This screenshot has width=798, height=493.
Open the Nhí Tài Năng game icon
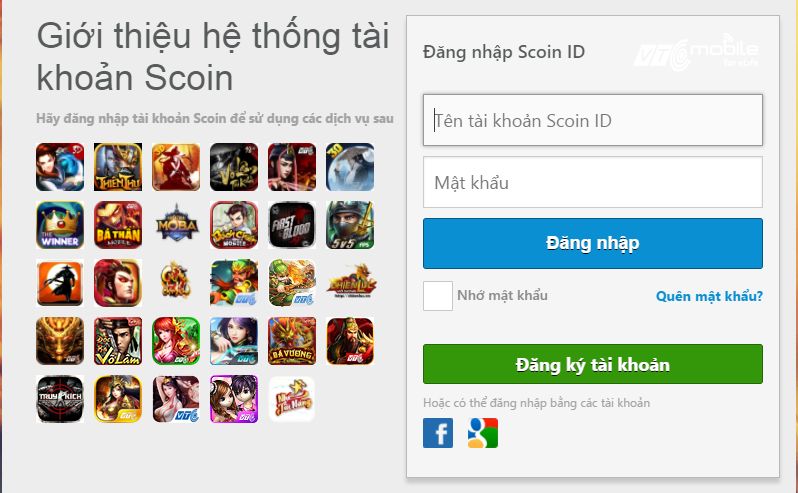point(292,399)
